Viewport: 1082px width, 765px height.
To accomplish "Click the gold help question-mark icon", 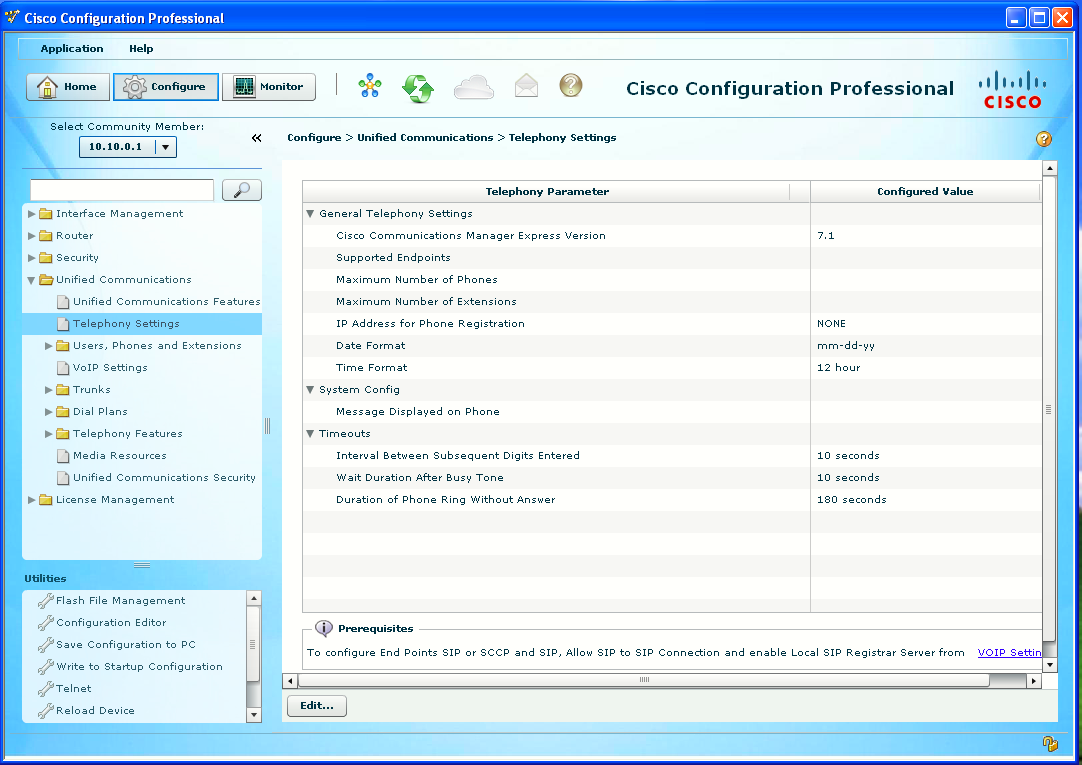I will pos(571,86).
